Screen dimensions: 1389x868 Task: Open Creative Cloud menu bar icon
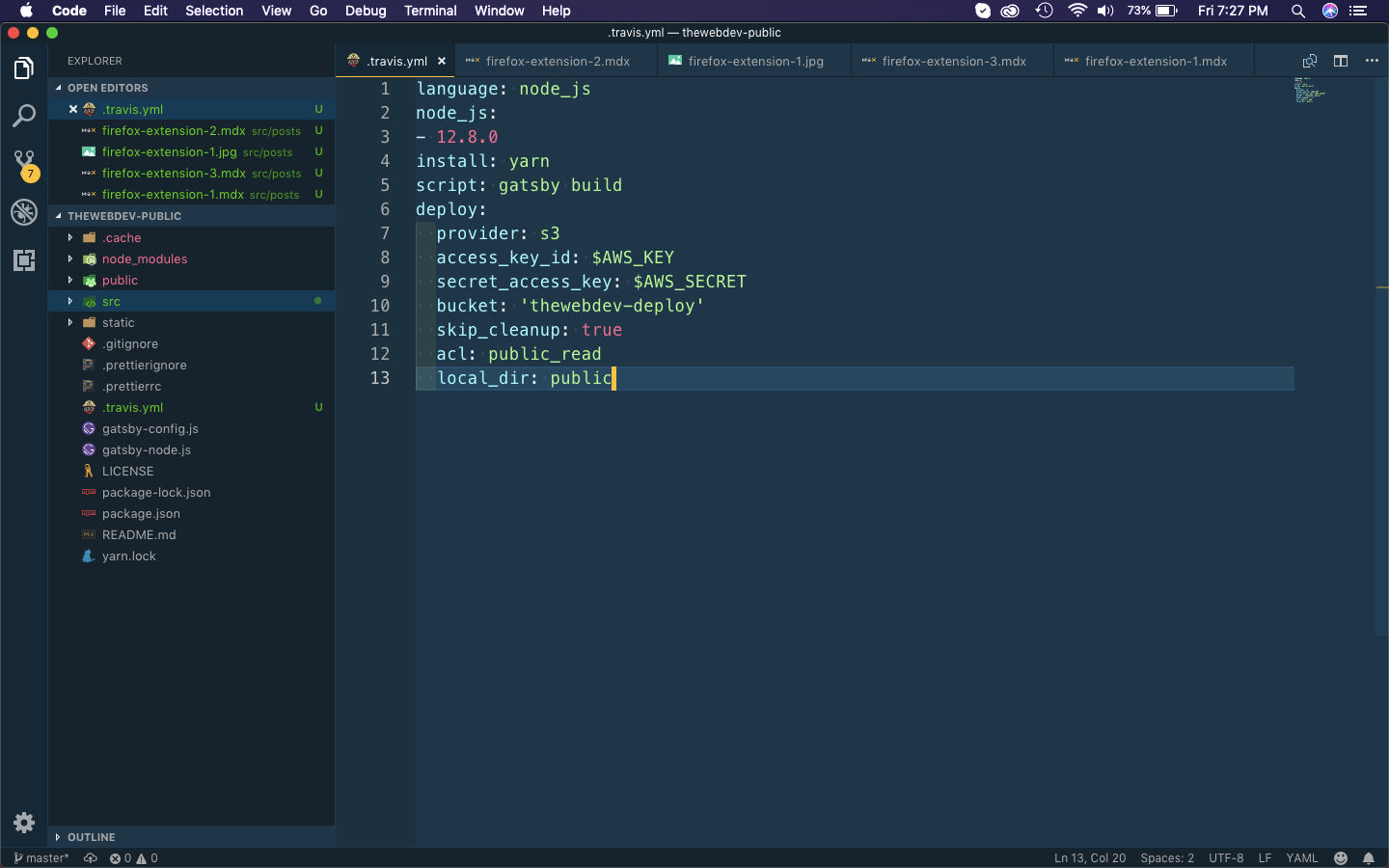[1010, 11]
